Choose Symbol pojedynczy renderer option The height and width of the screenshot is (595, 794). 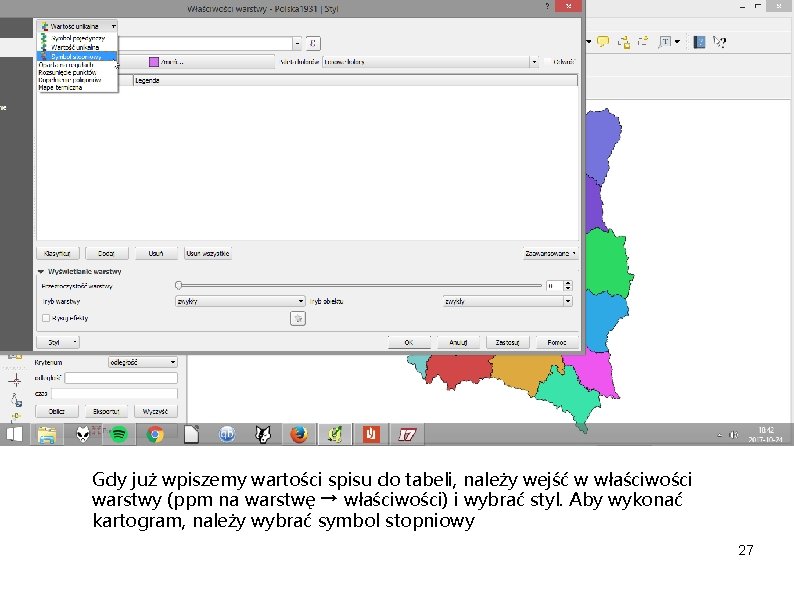pyautogui.click(x=77, y=38)
